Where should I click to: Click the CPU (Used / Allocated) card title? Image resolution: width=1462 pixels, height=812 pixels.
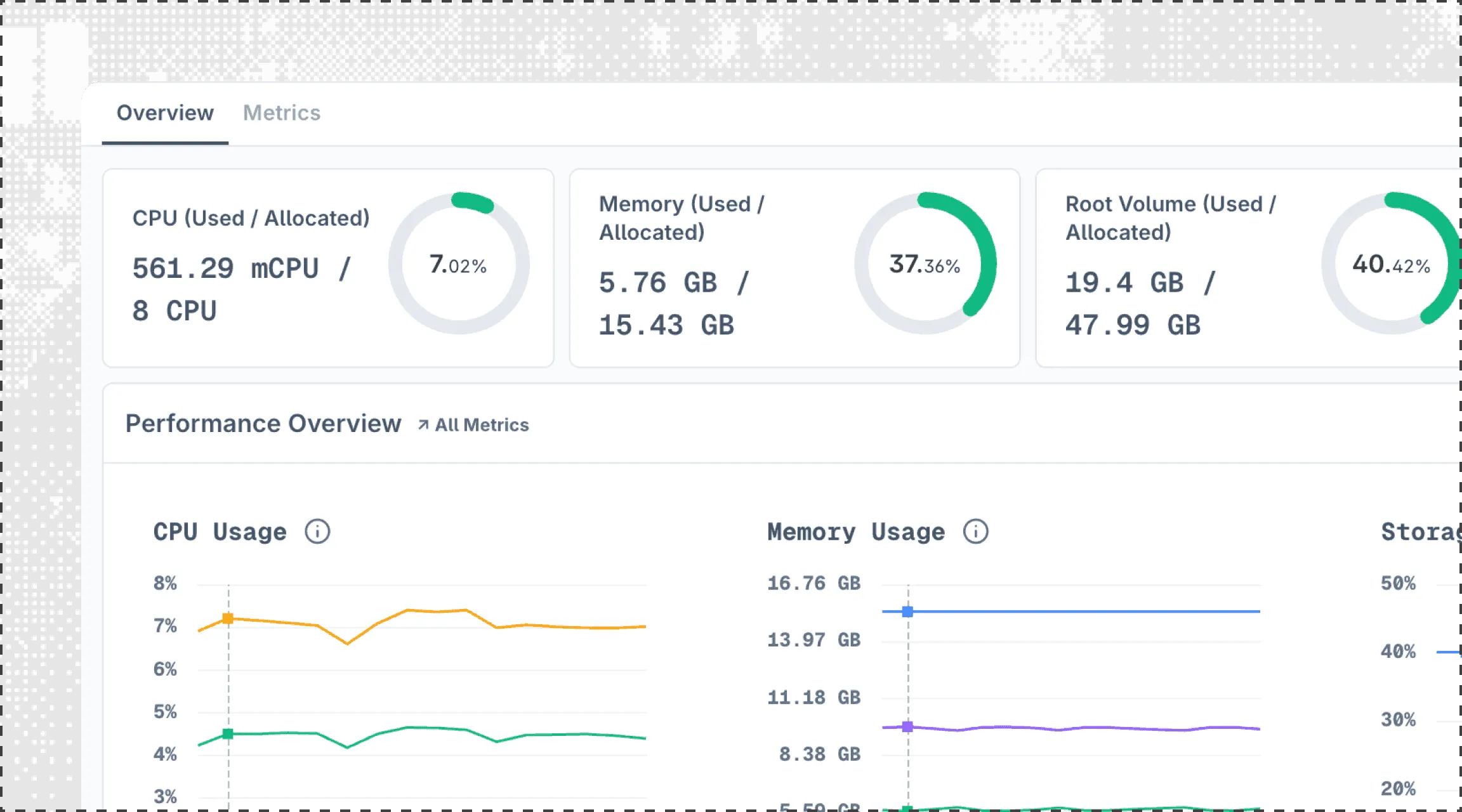tap(251, 218)
